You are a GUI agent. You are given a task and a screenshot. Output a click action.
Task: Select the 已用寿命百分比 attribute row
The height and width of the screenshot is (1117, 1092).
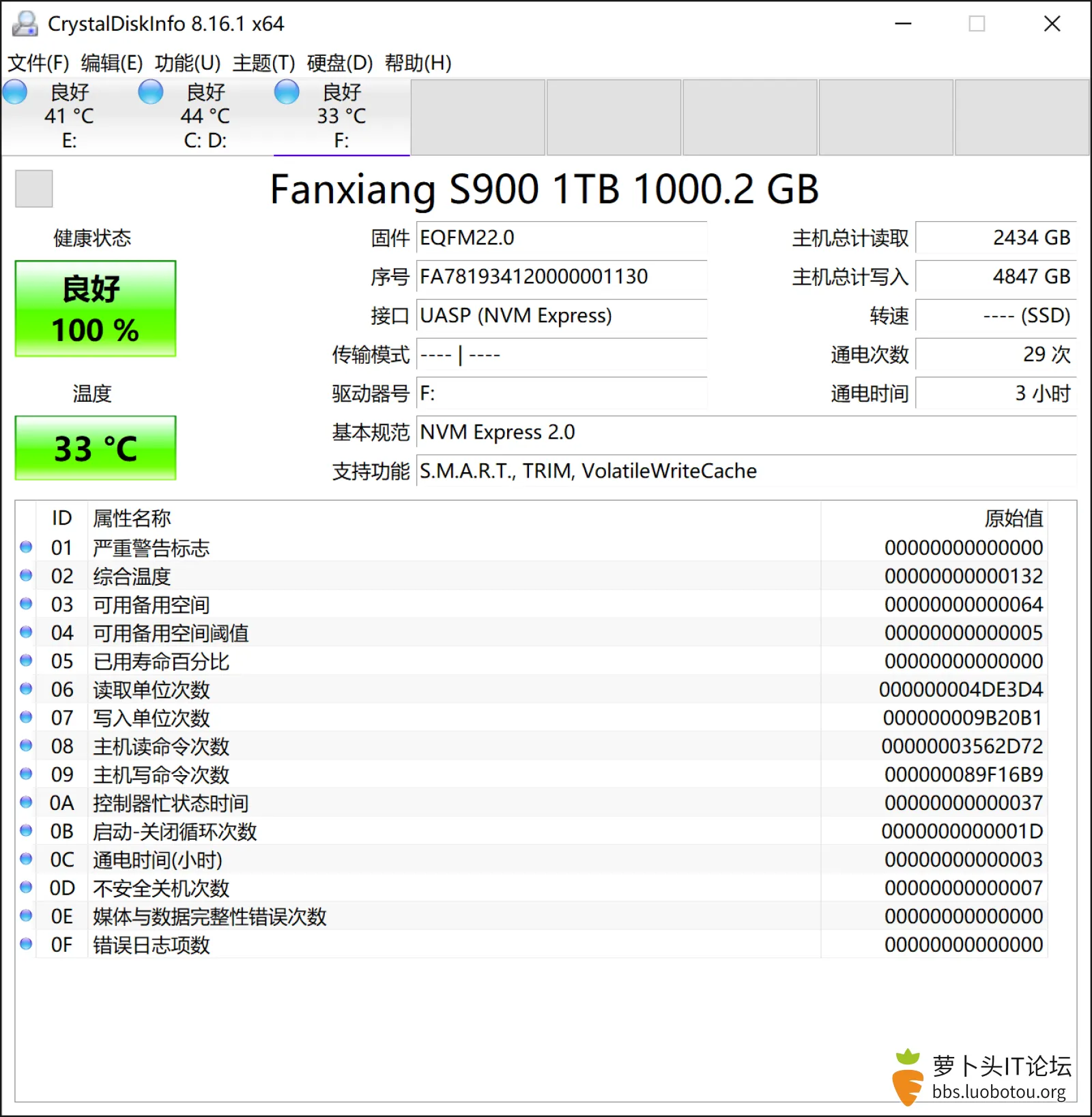click(x=532, y=661)
